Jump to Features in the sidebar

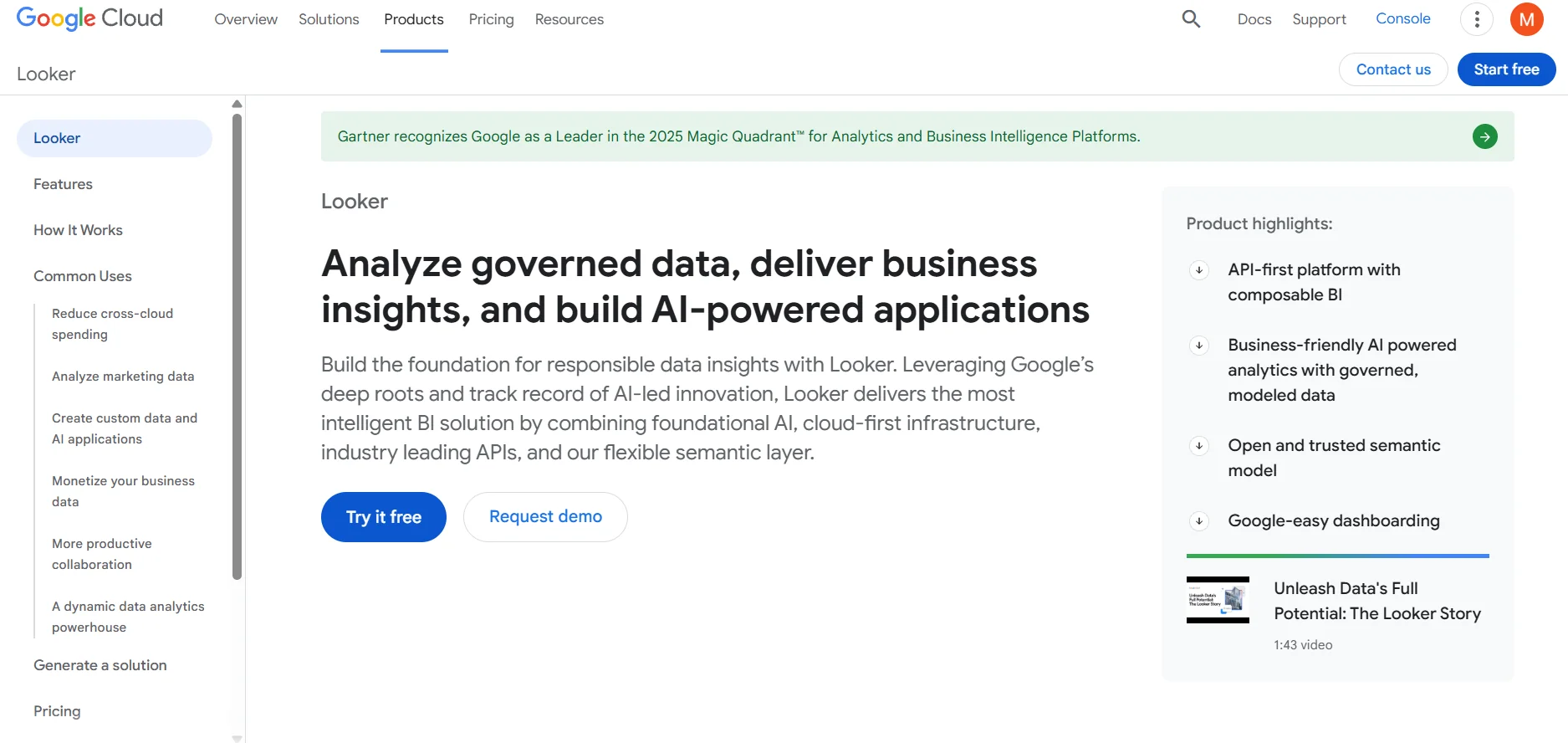click(63, 184)
